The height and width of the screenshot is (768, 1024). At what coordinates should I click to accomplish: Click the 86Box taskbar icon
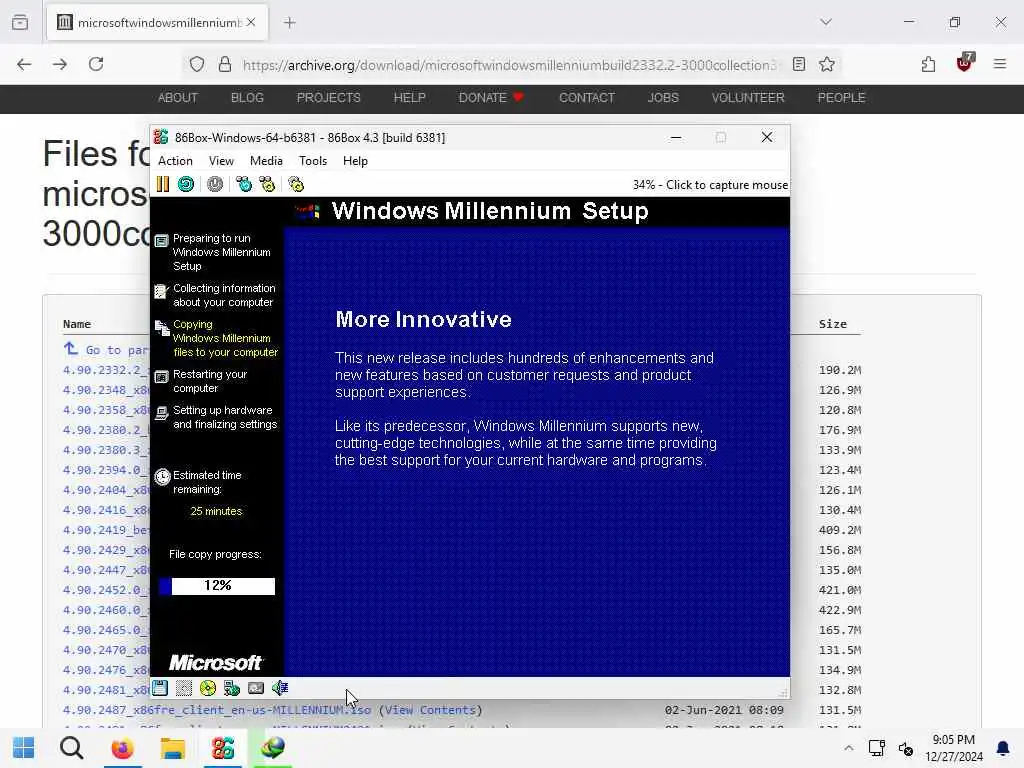pos(223,748)
